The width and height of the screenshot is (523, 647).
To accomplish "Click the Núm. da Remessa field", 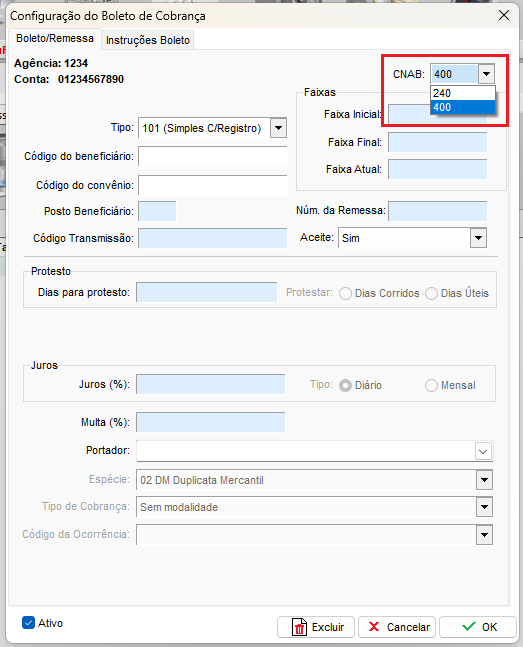I will 438,211.
